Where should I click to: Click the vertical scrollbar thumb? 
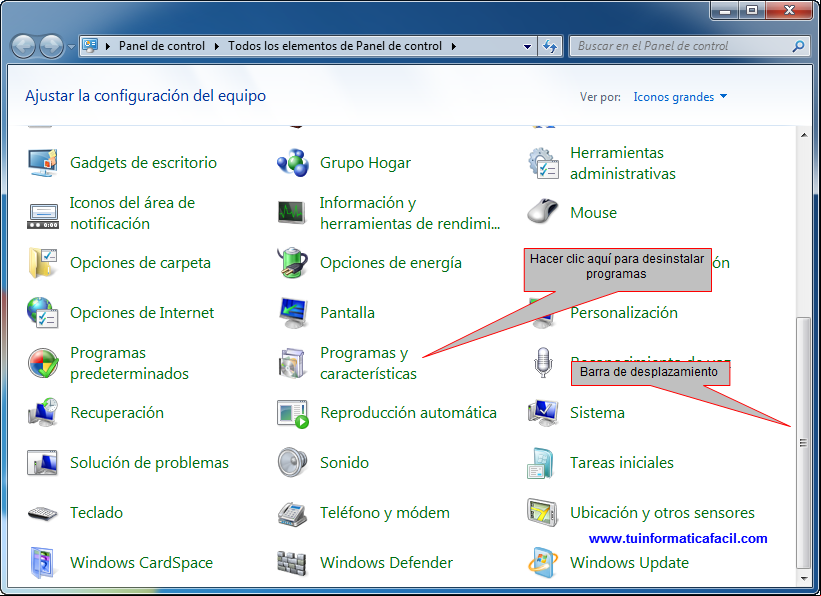point(804,443)
